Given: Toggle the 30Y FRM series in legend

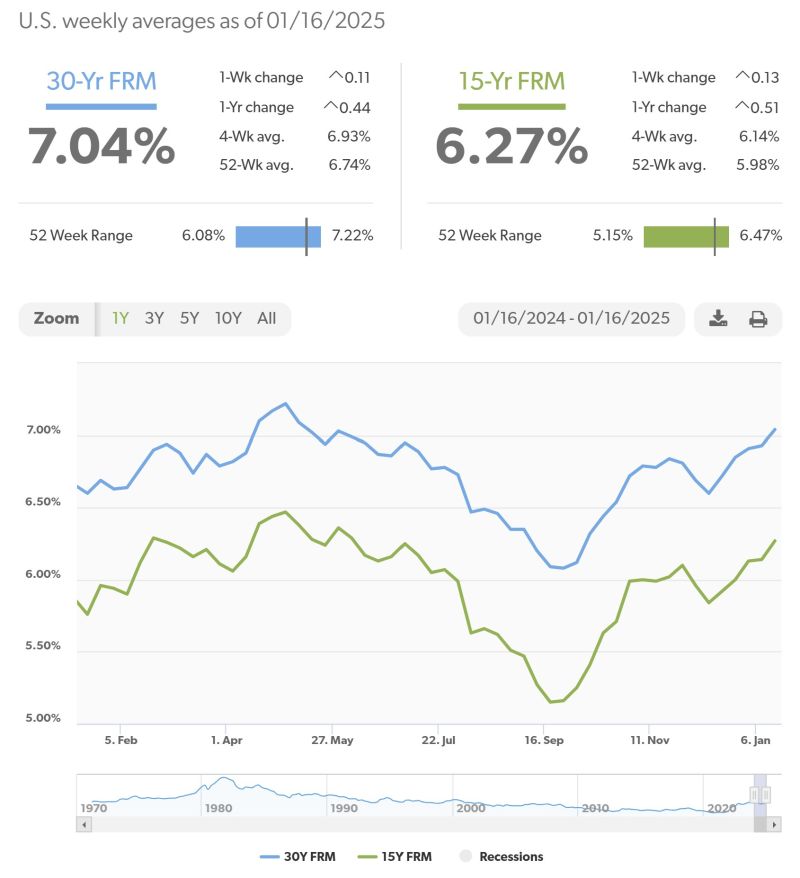Looking at the screenshot, I should point(296,856).
